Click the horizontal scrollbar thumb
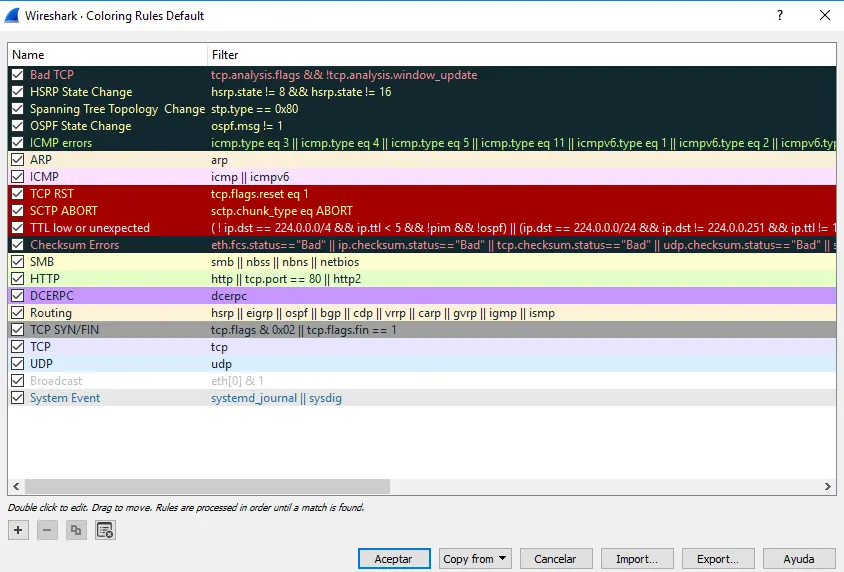The image size is (844, 572). (x=207, y=486)
